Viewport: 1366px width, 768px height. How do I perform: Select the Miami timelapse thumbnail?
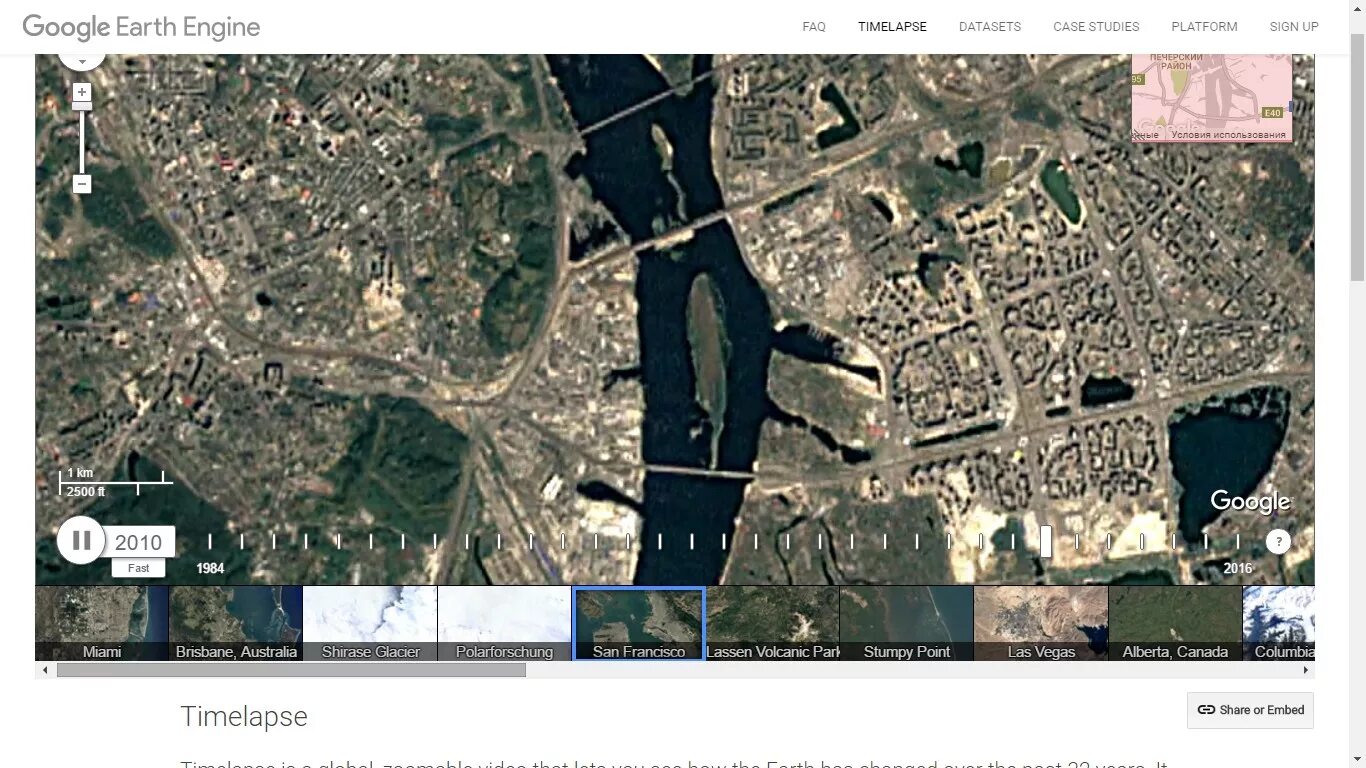[x=102, y=623]
